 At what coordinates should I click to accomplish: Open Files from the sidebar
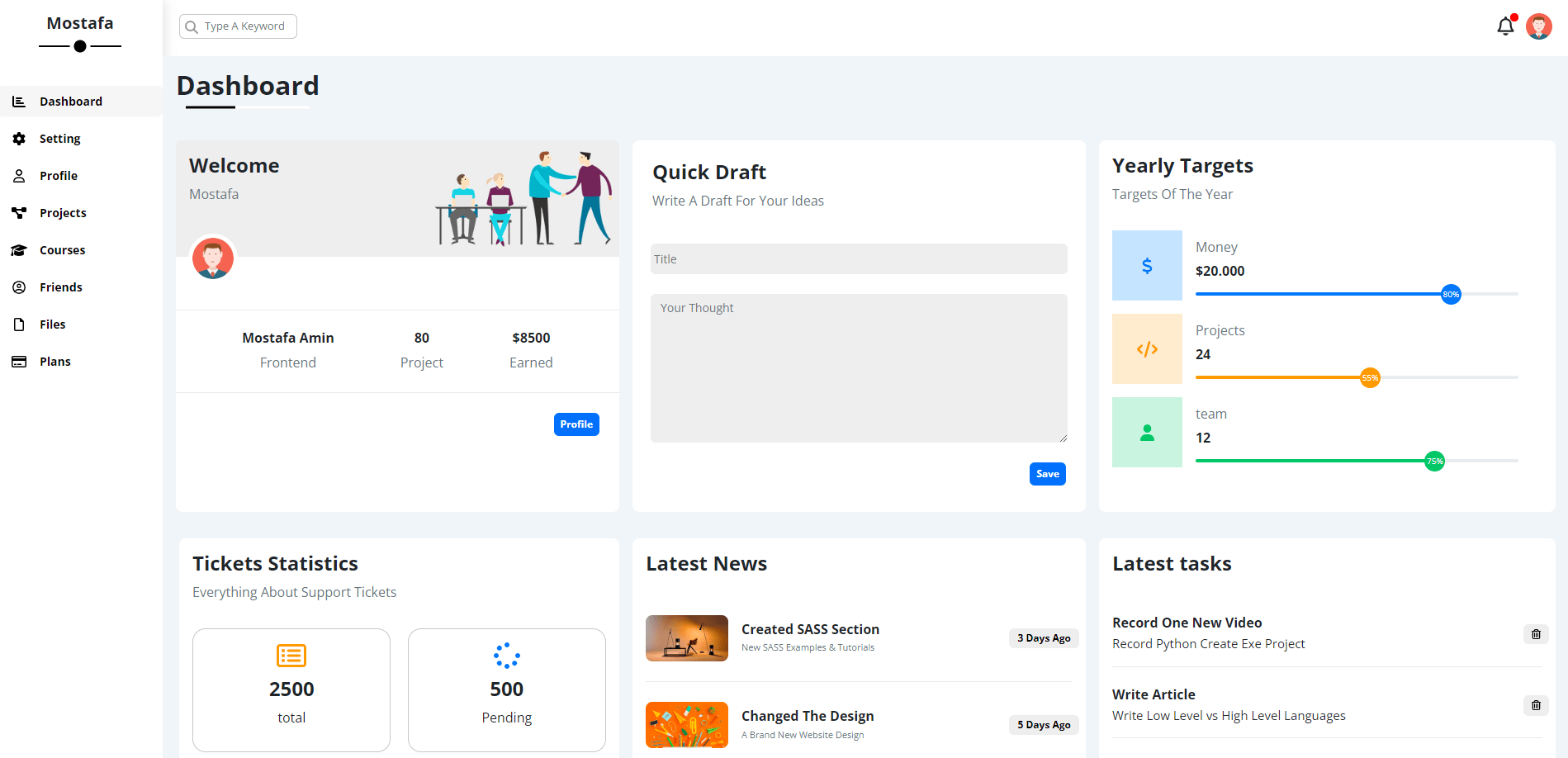tap(81, 325)
